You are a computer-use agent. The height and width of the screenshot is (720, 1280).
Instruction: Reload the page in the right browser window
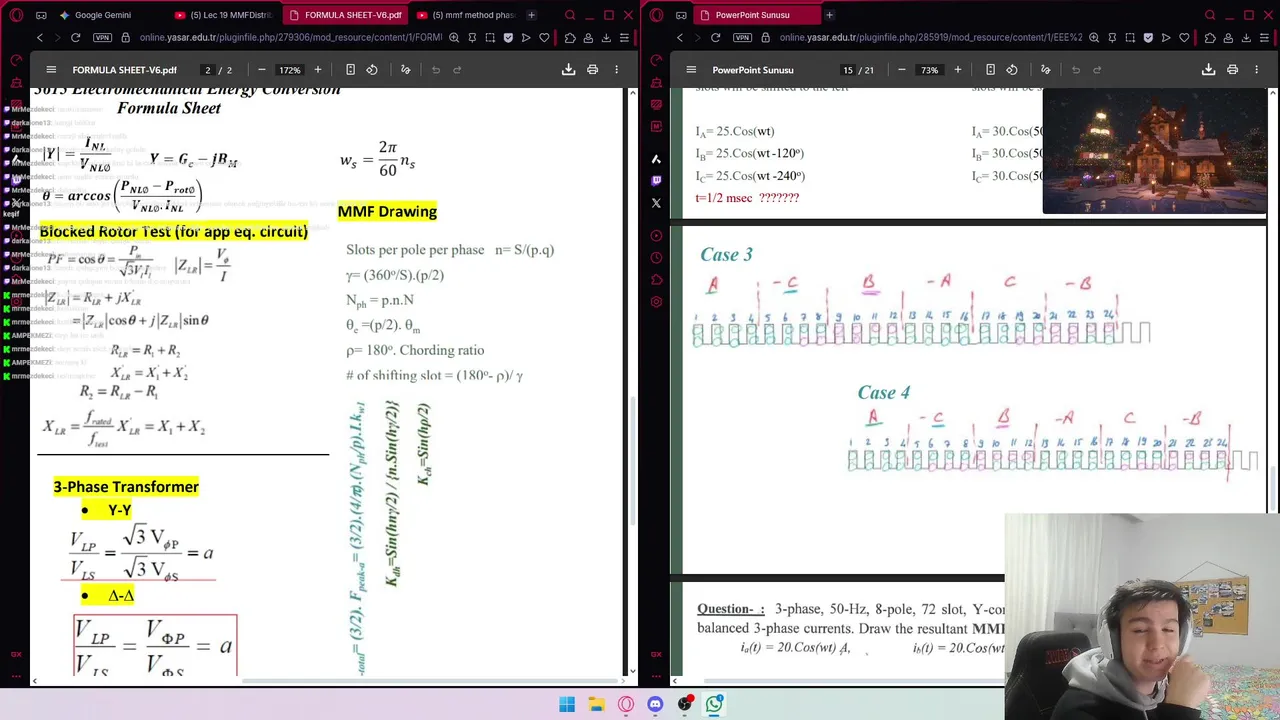coord(715,38)
